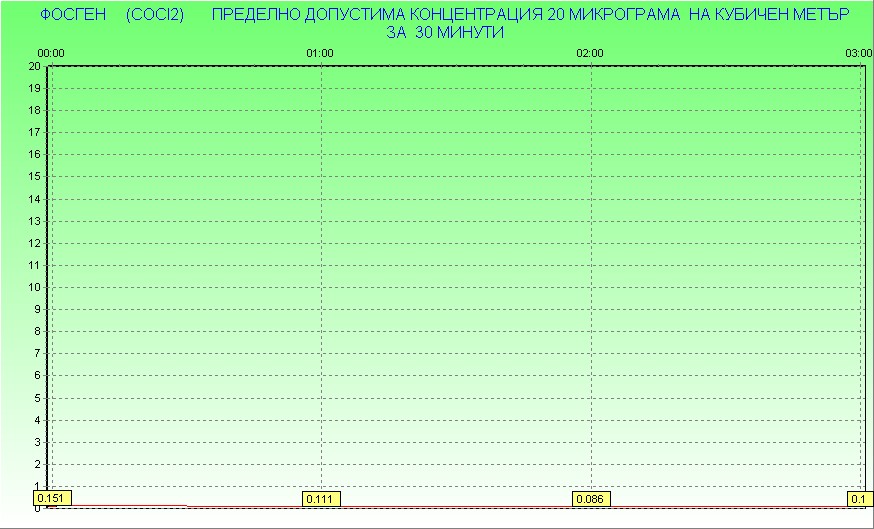
Task: Click the y-axis value 1
Action: point(37,486)
